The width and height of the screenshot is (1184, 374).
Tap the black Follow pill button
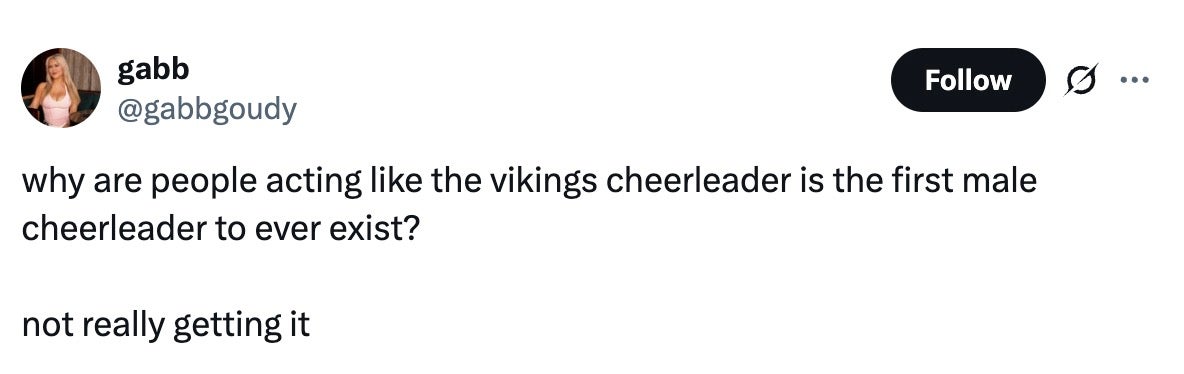pos(967,80)
